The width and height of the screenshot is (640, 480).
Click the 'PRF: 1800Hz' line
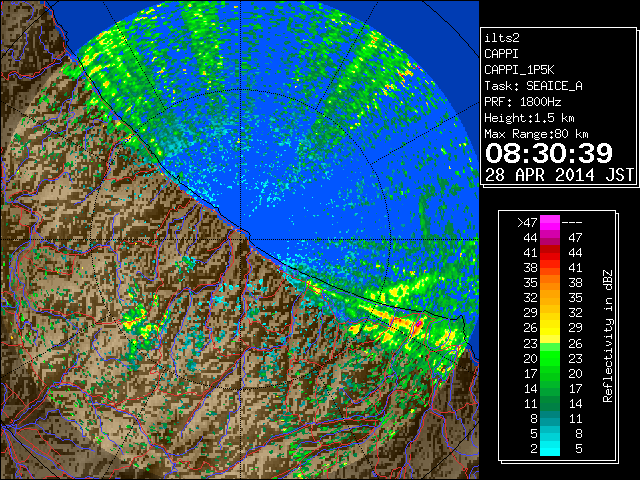click(x=522, y=102)
